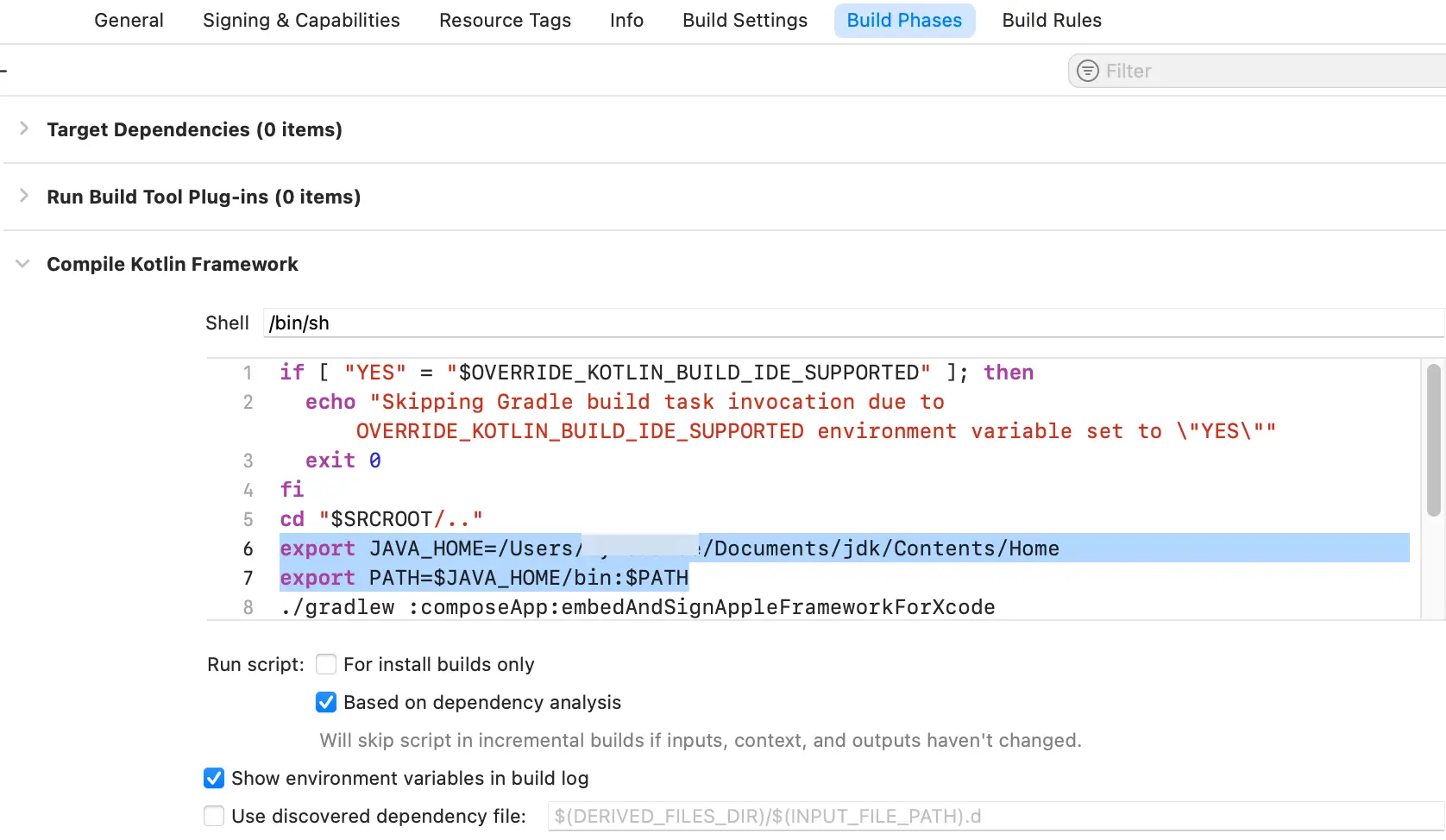
Task: Expand Target Dependencies section
Action: [24, 129]
